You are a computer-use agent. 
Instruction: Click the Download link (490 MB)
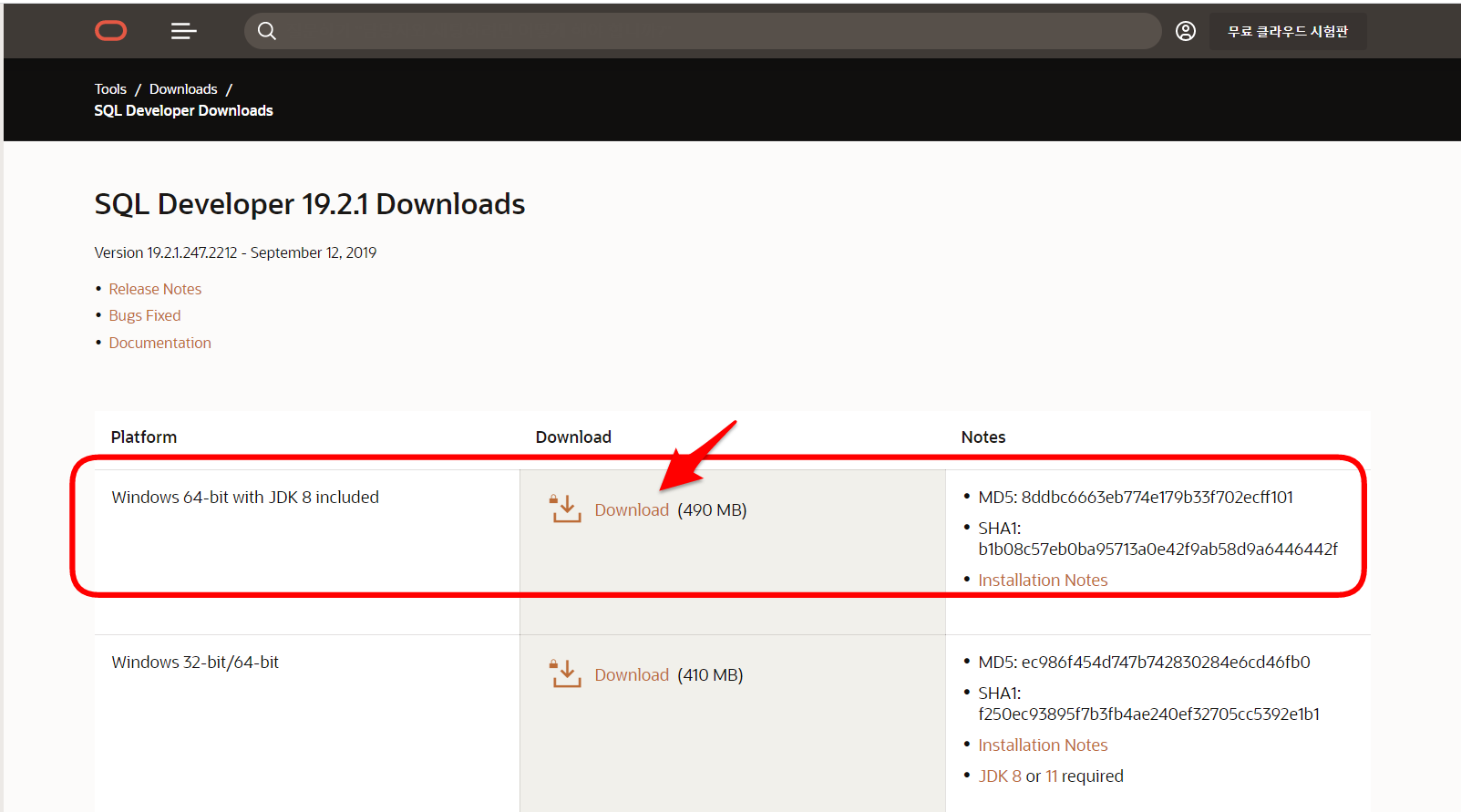632,509
